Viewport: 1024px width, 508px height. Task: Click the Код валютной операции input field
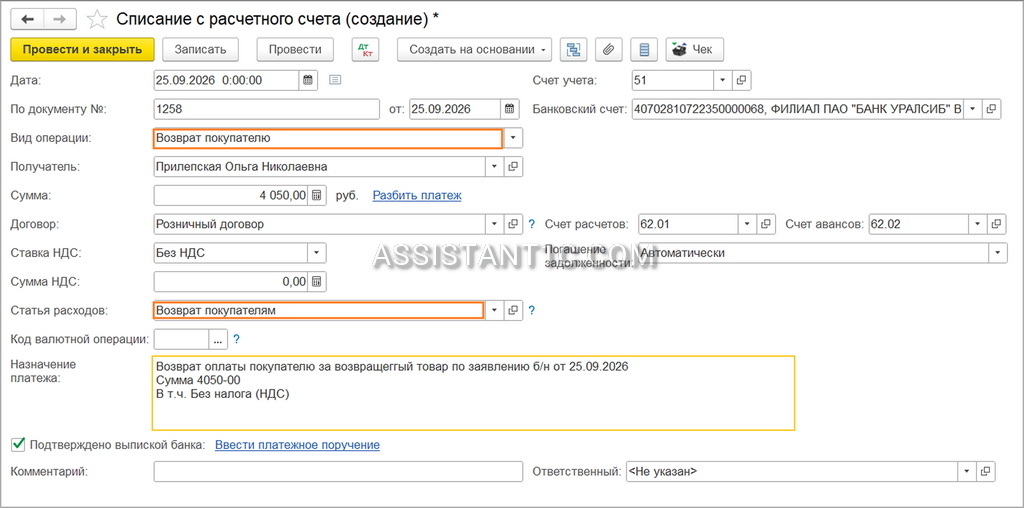click(182, 339)
